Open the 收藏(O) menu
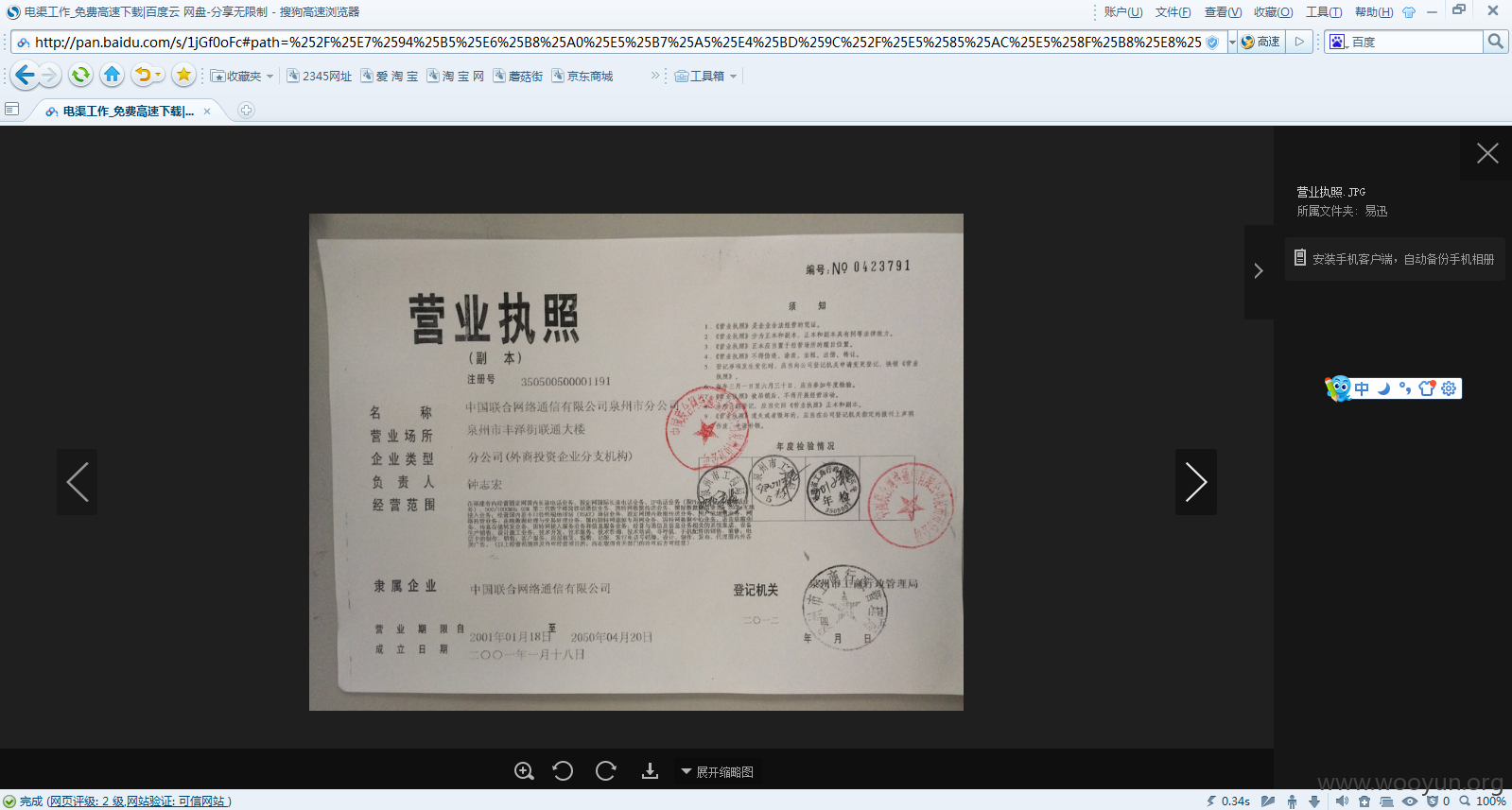The image size is (1512, 810). (x=1273, y=12)
